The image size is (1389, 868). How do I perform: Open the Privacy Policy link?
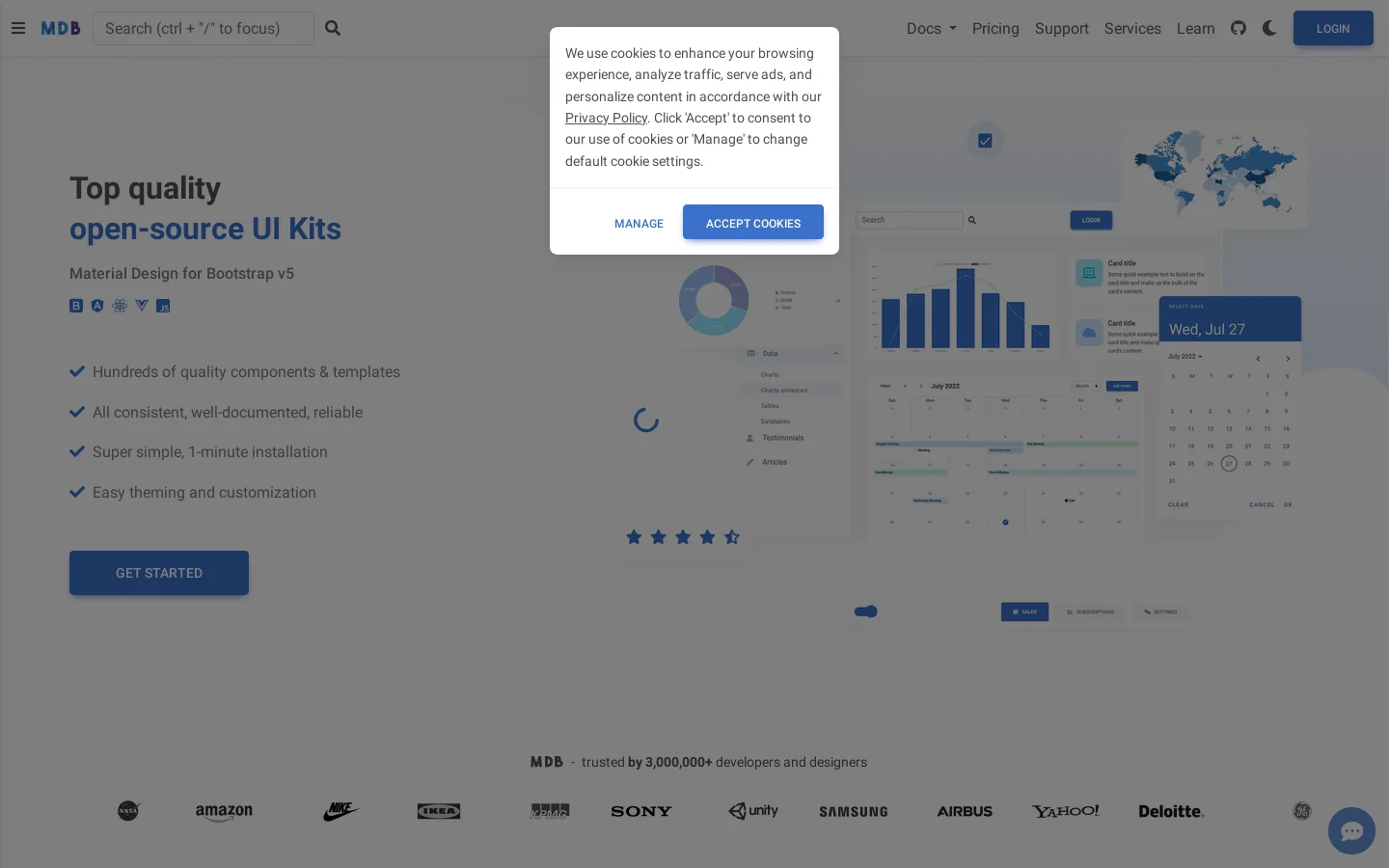[606, 118]
